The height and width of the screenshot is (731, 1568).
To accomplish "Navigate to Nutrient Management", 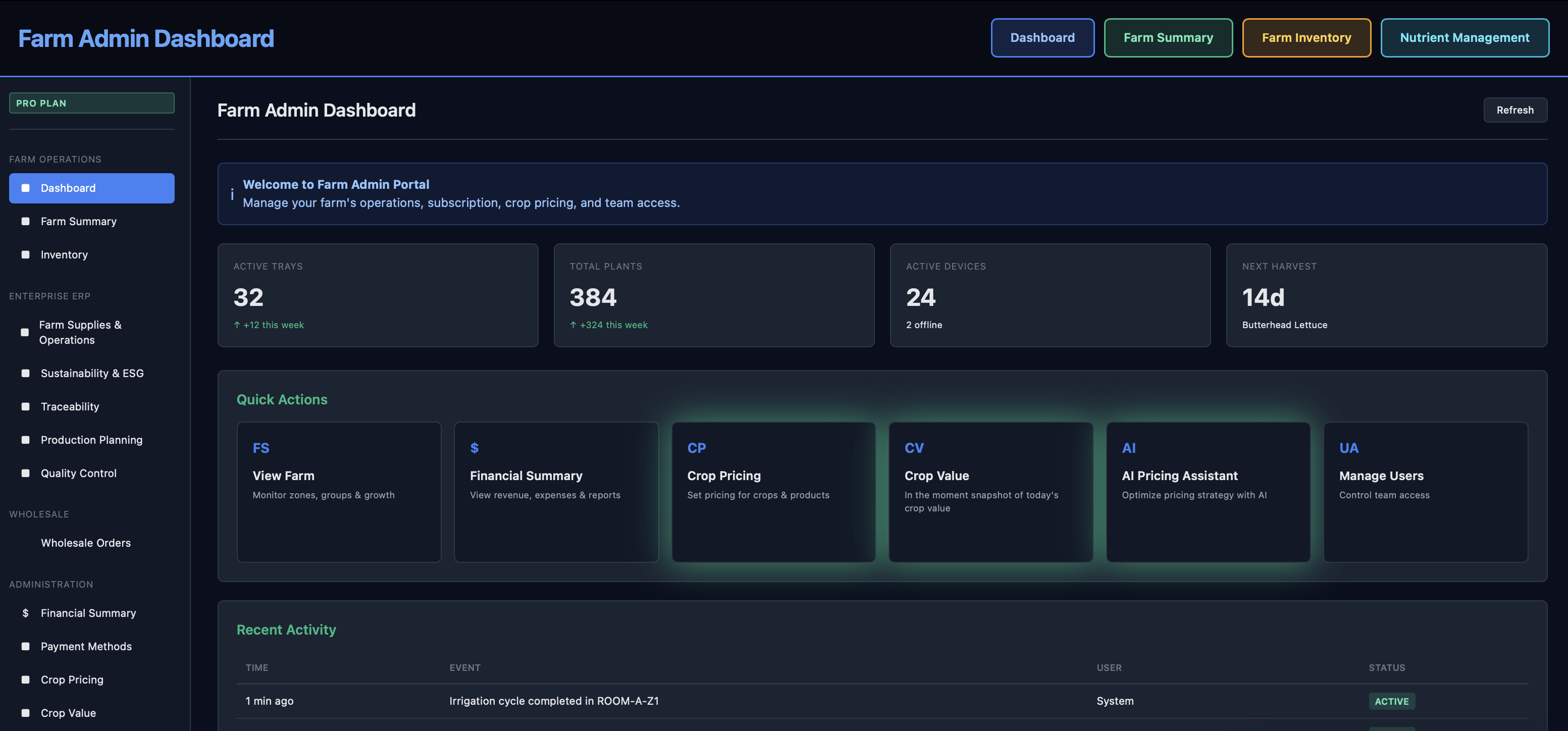I will 1465,37.
